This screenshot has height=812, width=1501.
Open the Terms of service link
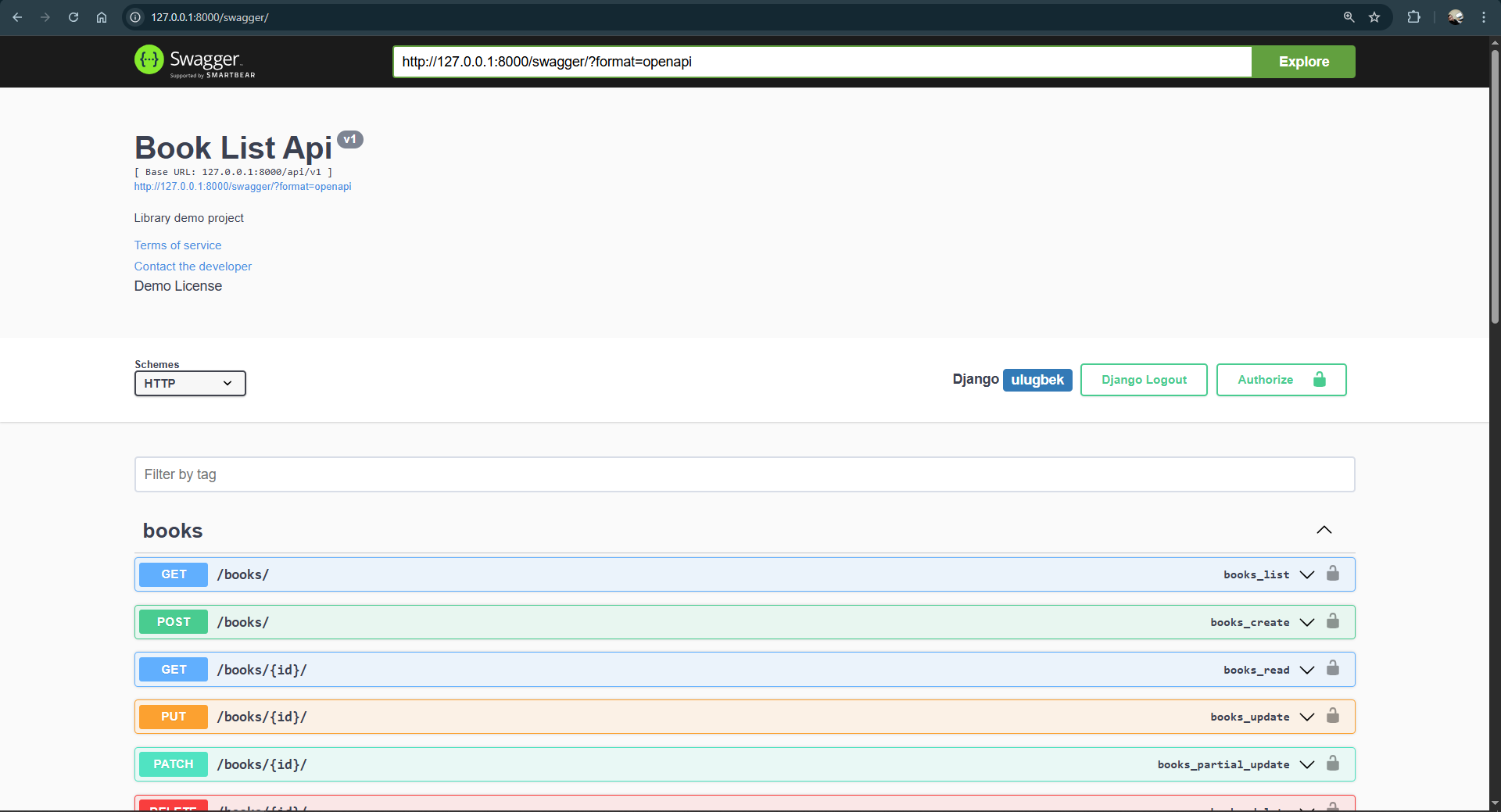tap(177, 245)
